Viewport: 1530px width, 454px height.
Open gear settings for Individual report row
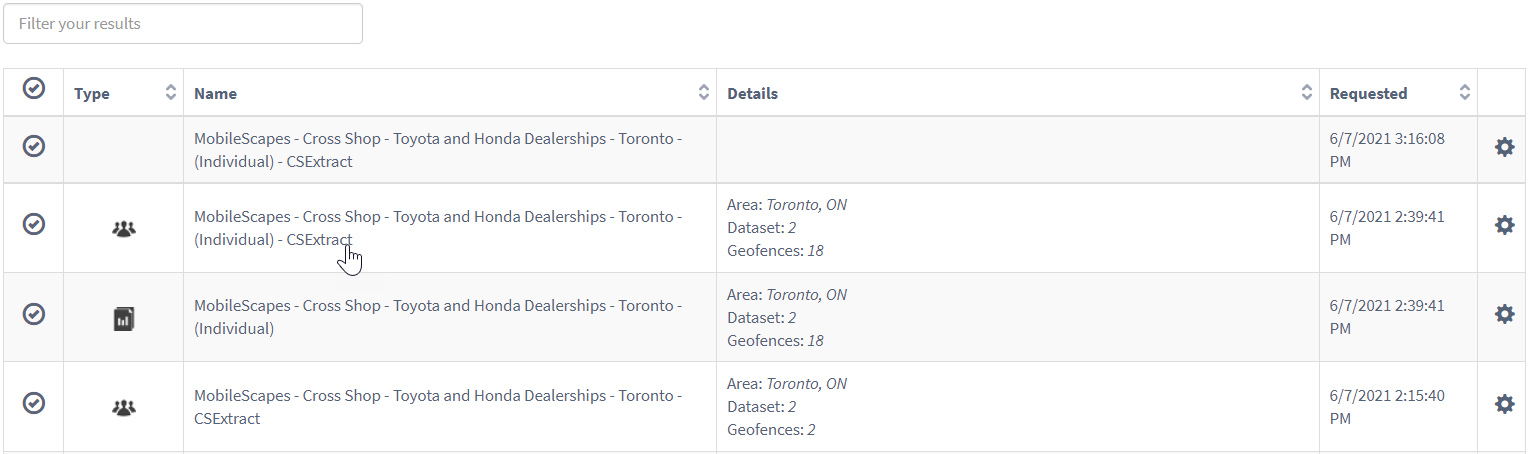(x=1503, y=314)
